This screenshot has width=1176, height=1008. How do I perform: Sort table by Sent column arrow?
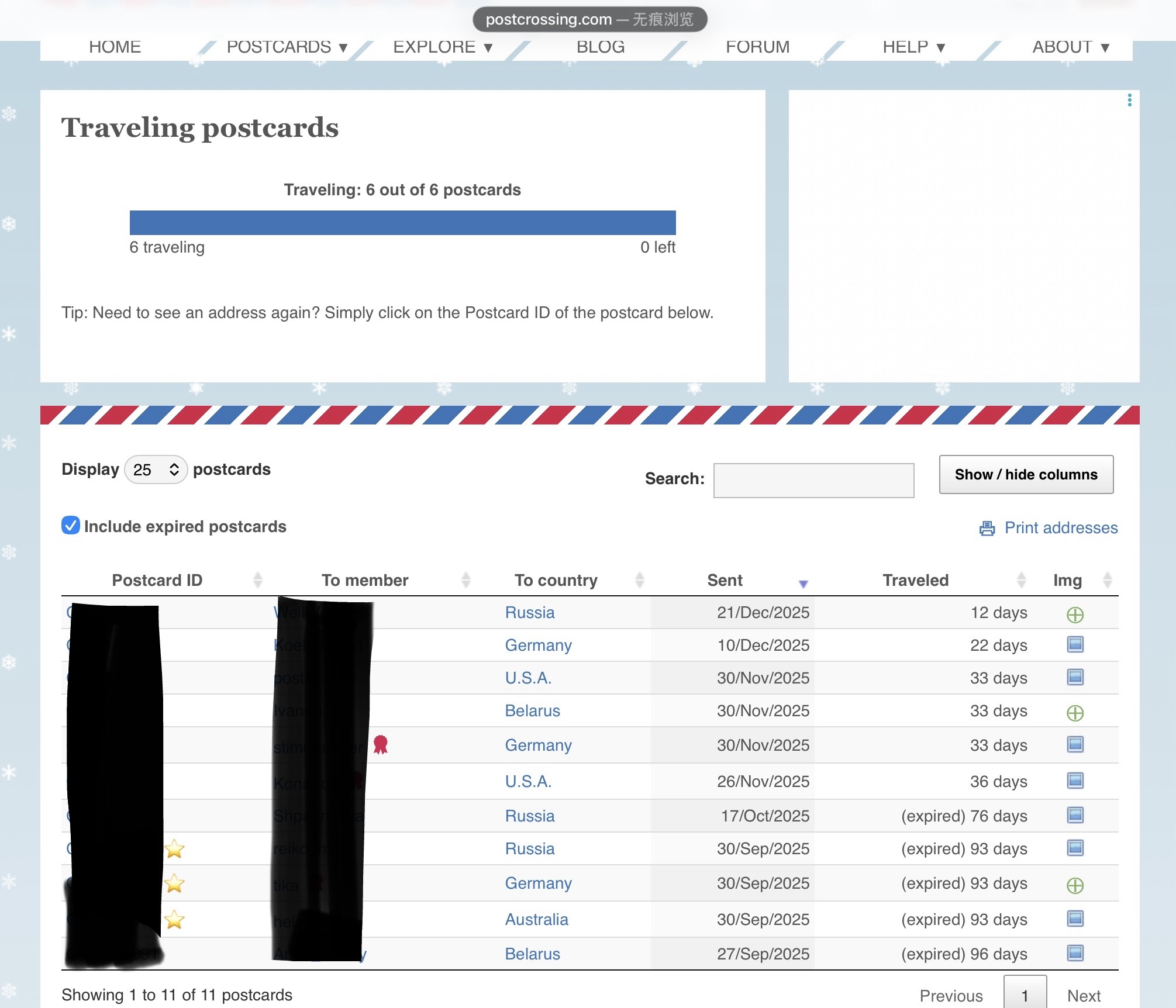coord(803,583)
